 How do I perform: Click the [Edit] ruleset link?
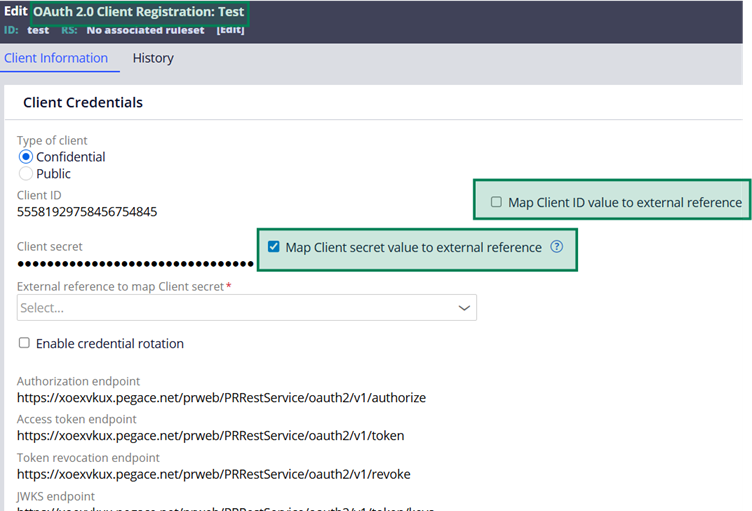(x=230, y=30)
